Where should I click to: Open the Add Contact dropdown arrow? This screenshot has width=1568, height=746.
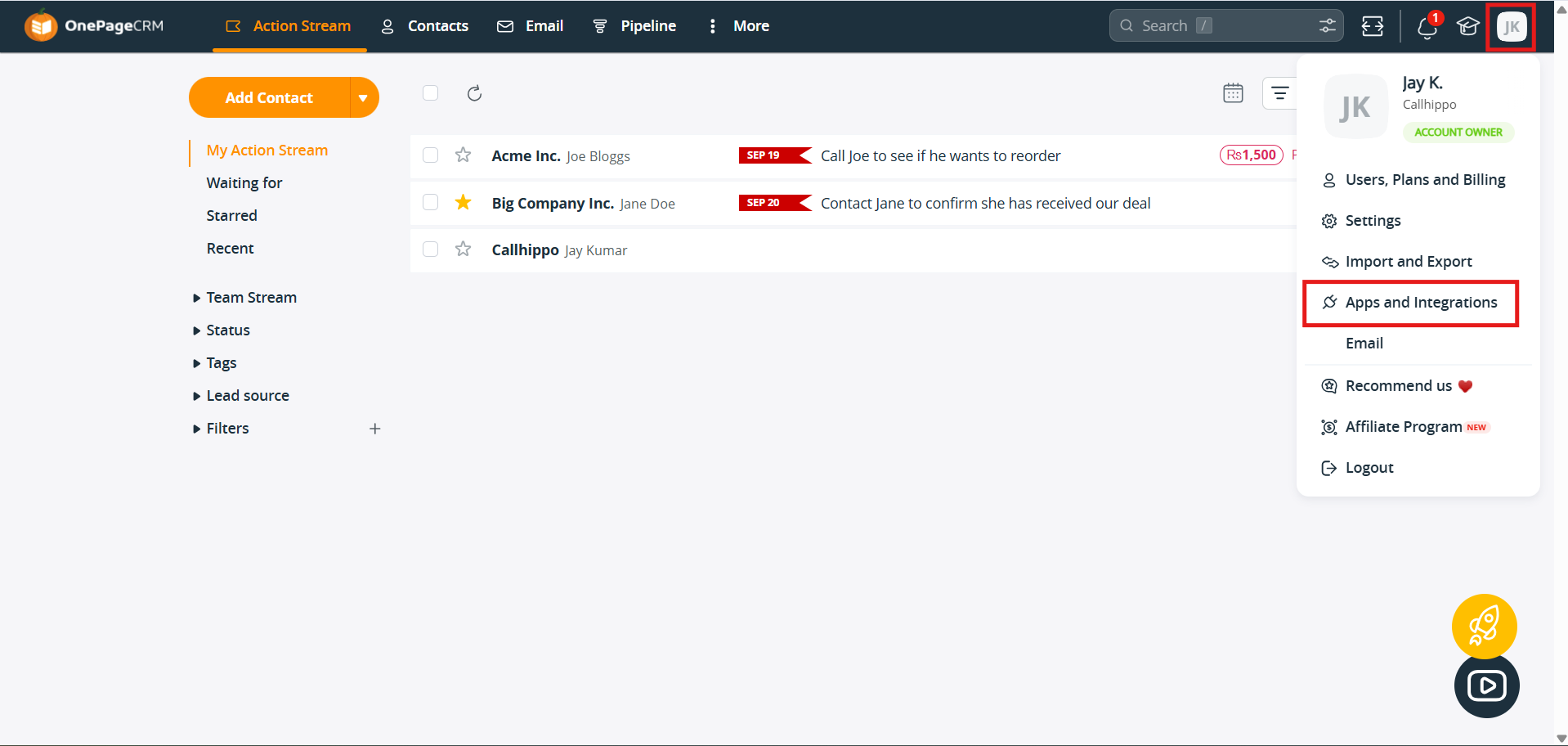[x=364, y=97]
